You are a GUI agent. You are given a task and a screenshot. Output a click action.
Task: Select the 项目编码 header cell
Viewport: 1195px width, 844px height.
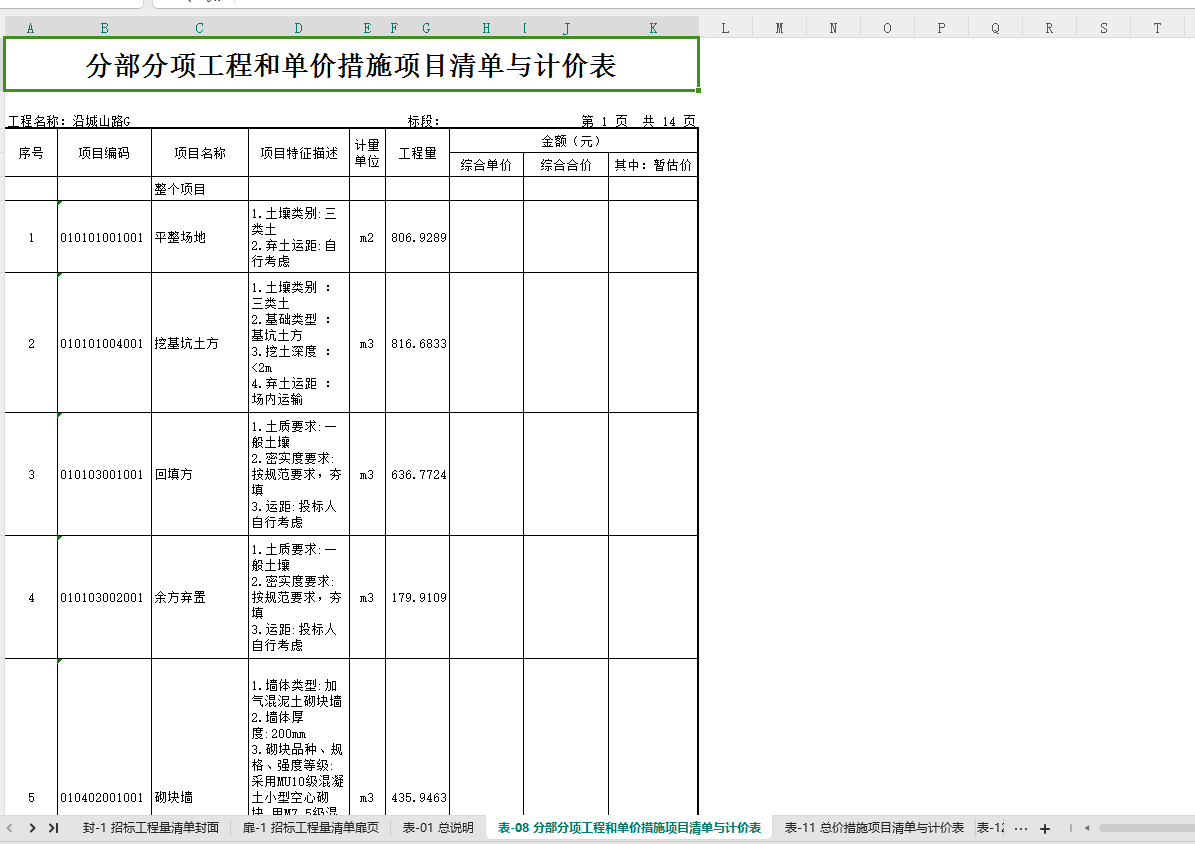pyautogui.click(x=104, y=153)
